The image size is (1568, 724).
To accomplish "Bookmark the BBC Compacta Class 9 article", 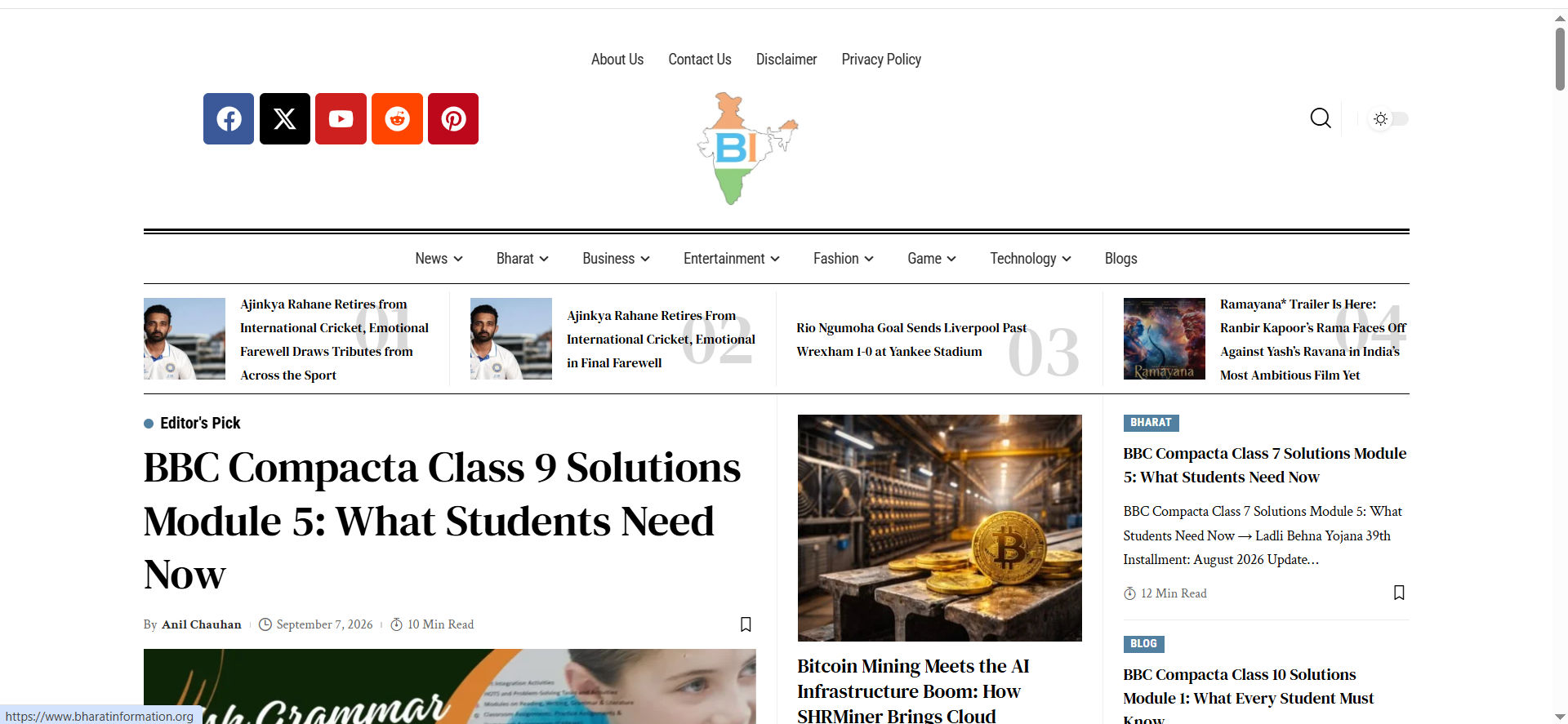I will pyautogui.click(x=746, y=624).
